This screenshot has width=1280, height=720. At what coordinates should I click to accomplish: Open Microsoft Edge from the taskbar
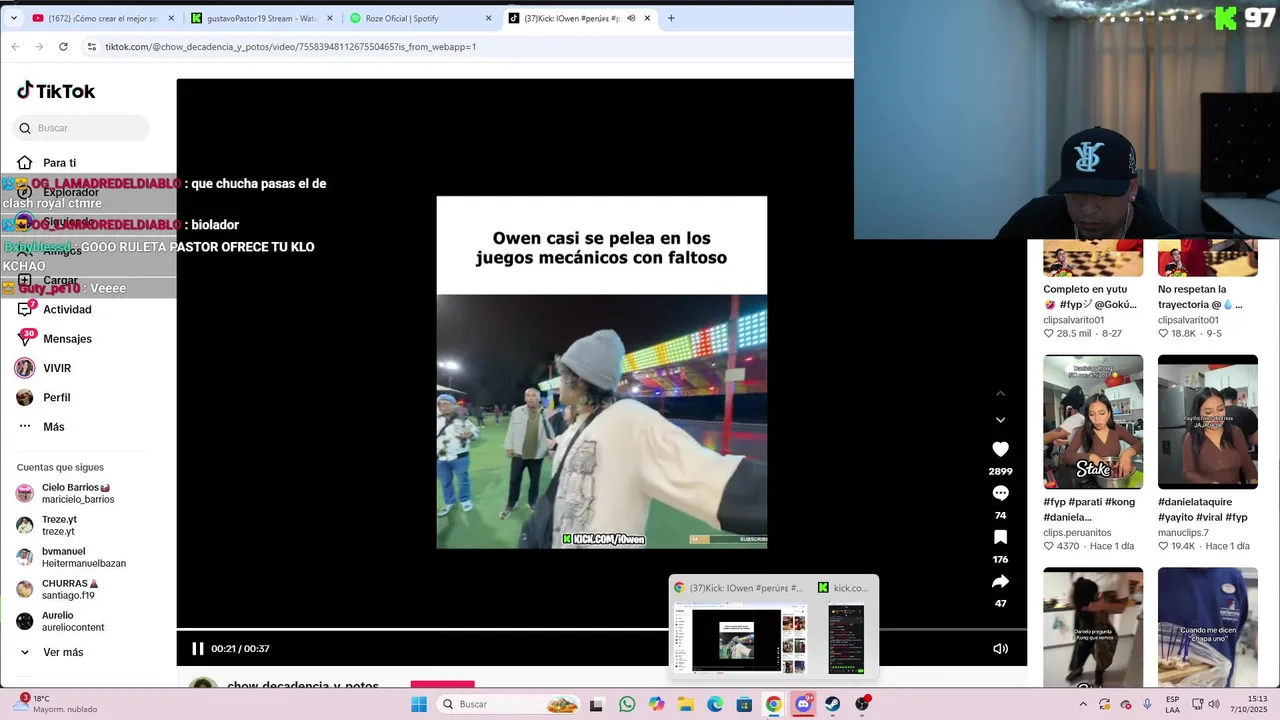715,704
